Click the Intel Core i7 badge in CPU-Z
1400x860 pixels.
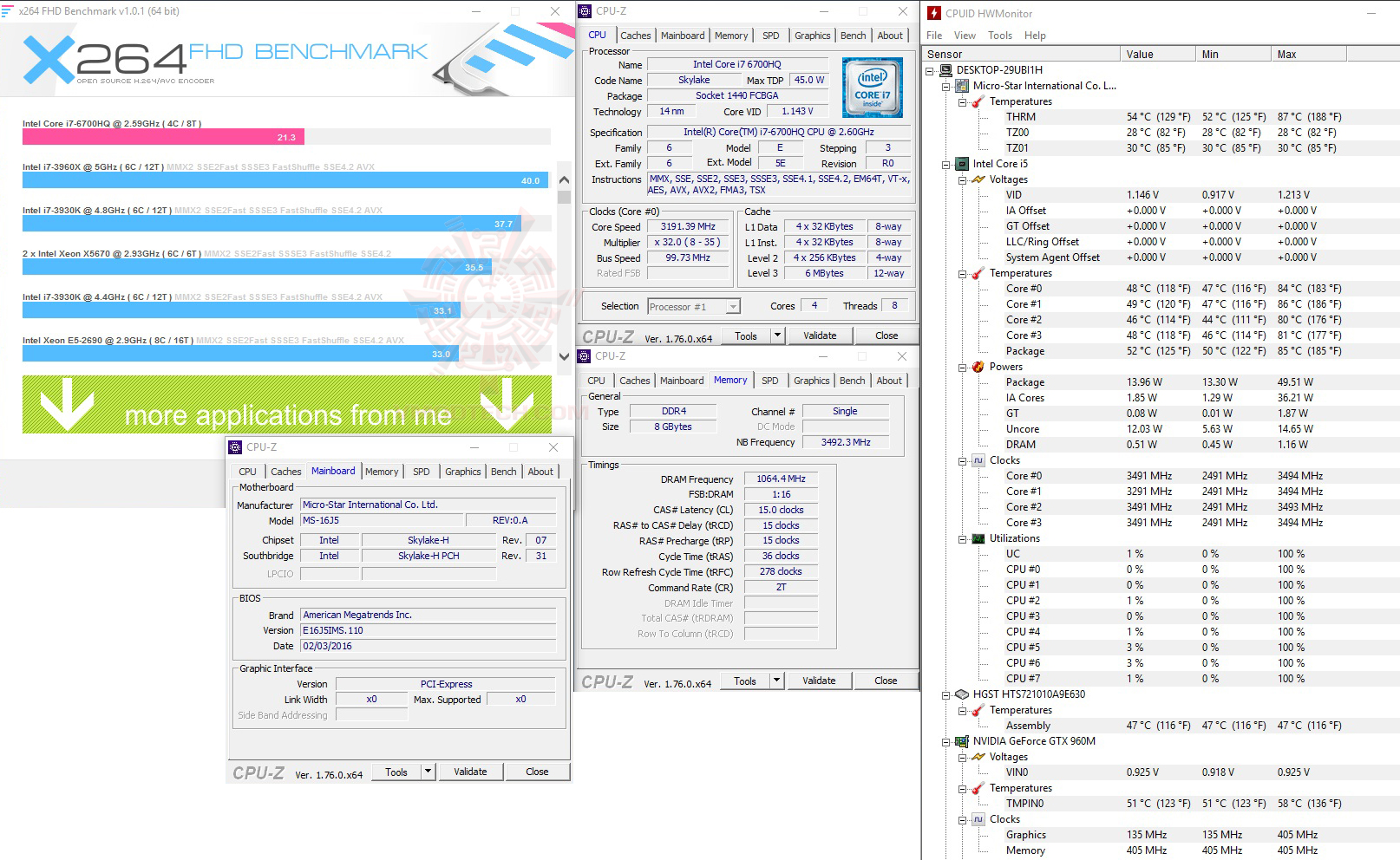pos(871,88)
